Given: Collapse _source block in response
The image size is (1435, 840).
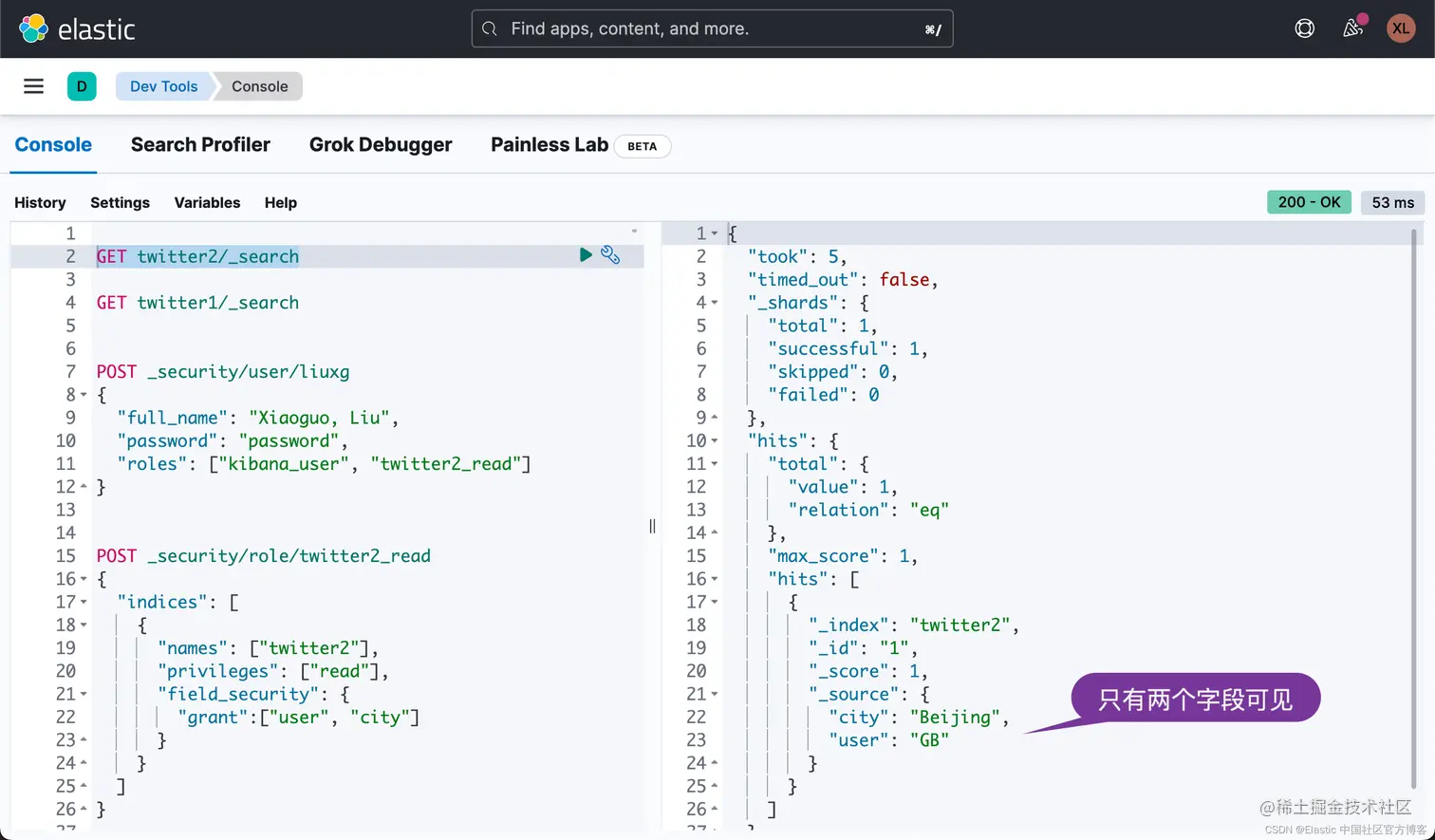Looking at the screenshot, I should (715, 695).
